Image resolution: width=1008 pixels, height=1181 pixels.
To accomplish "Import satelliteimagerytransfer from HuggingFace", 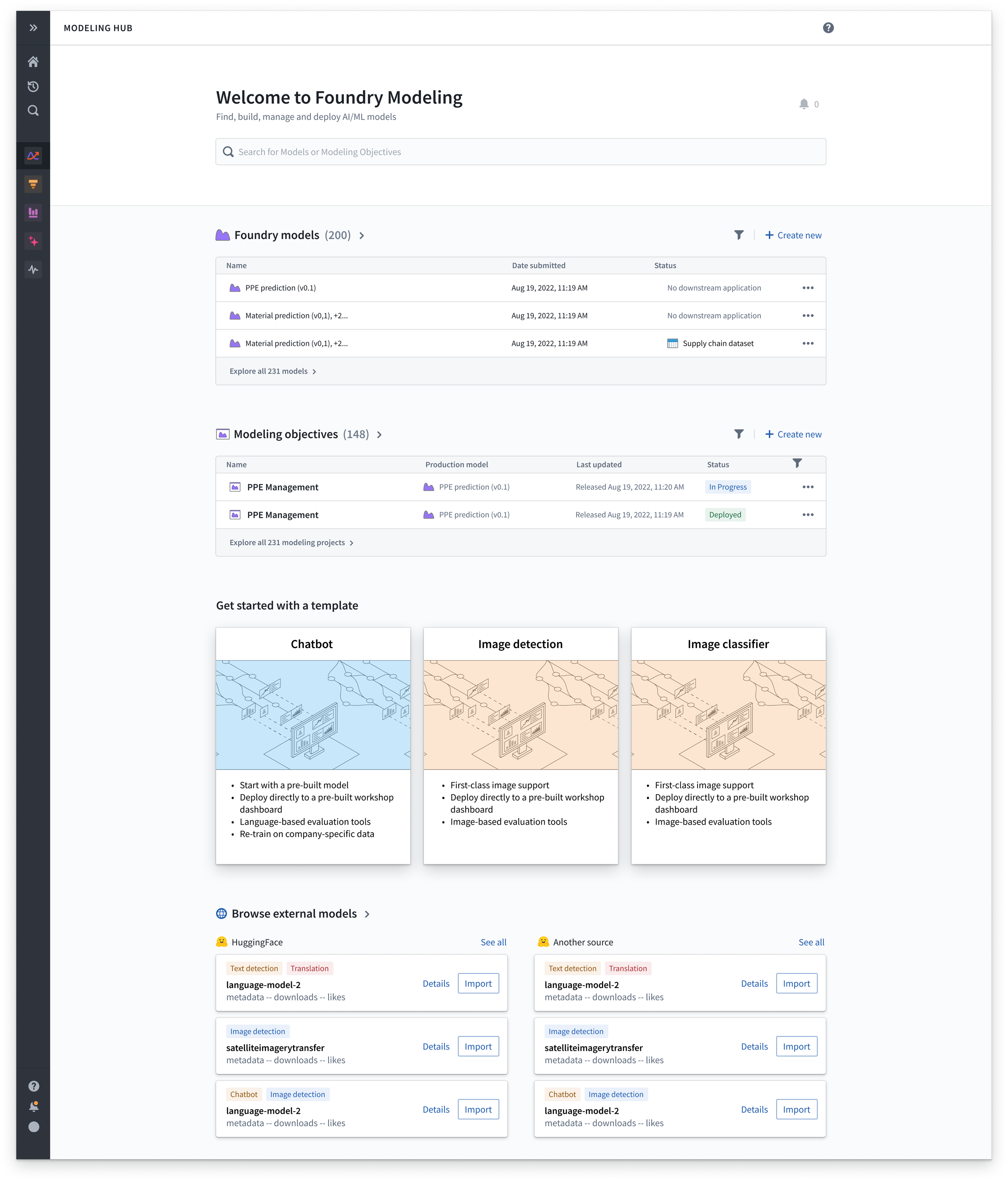I will [x=478, y=1046].
